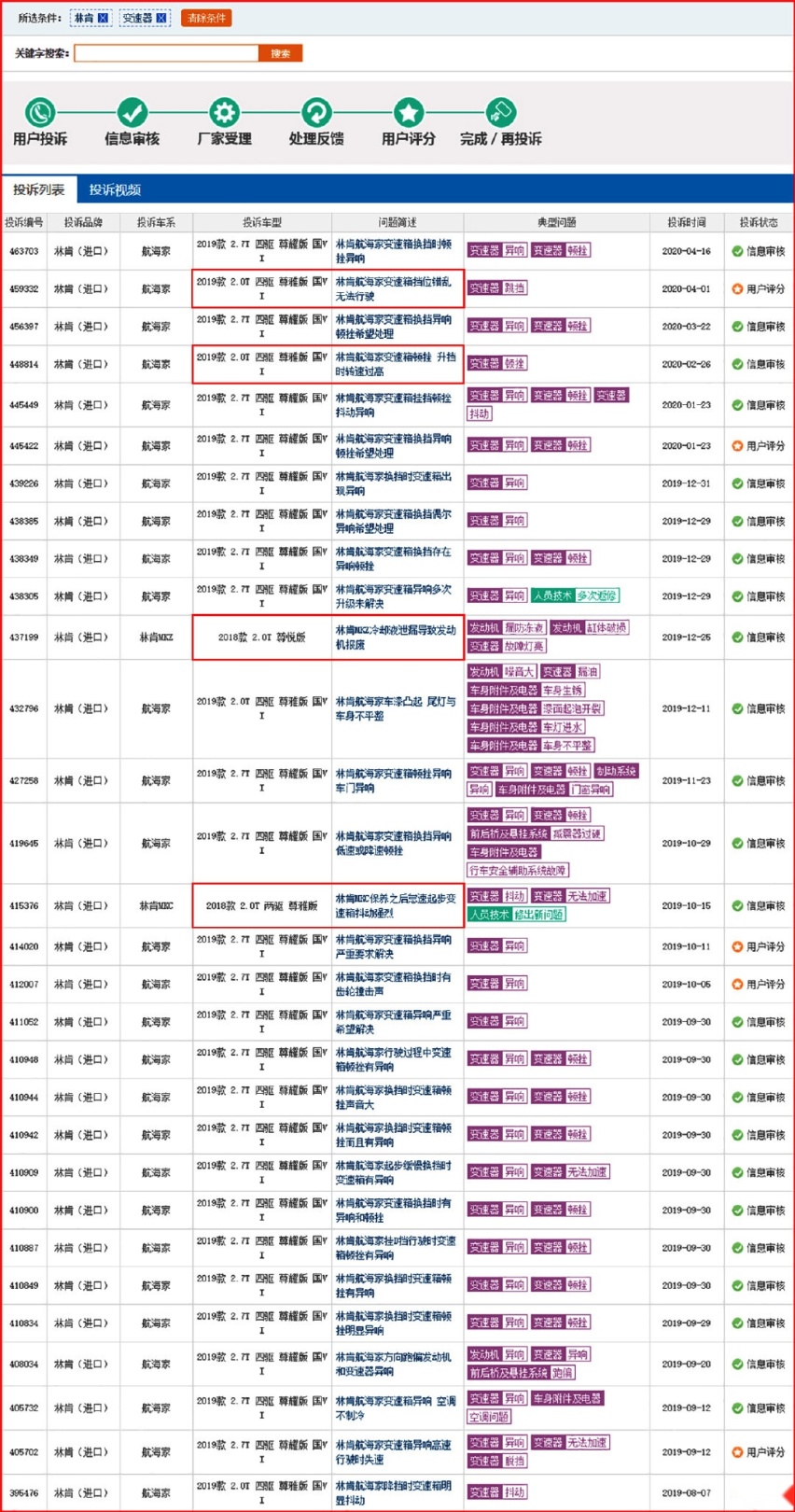Click the orange star status icon for 459332

coord(737,289)
